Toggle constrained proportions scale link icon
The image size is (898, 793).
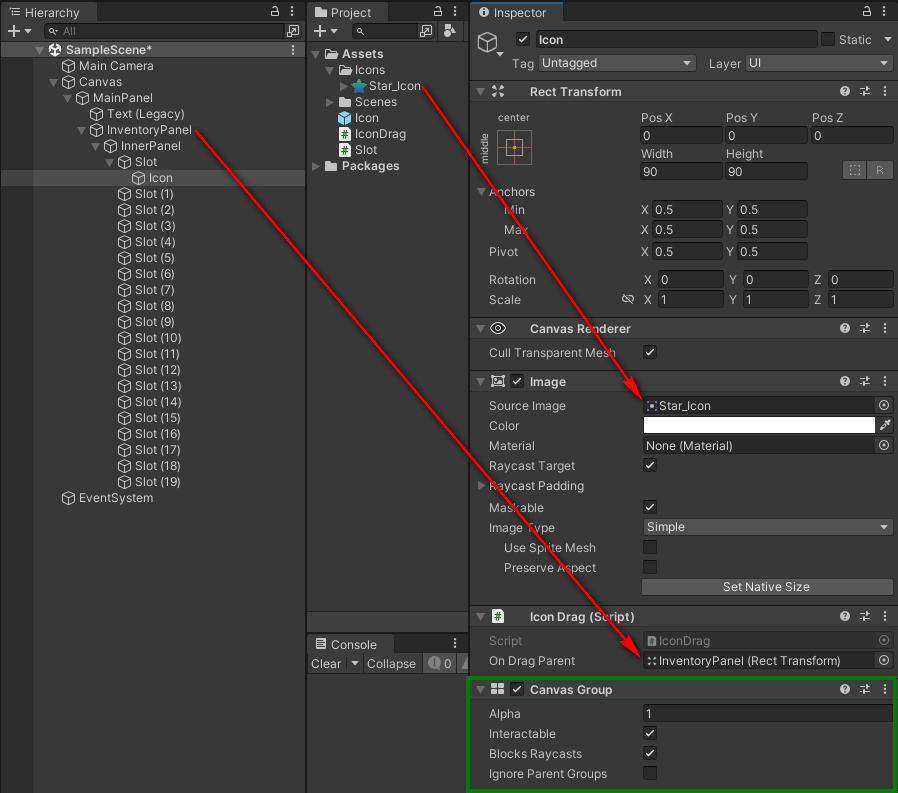coord(628,299)
